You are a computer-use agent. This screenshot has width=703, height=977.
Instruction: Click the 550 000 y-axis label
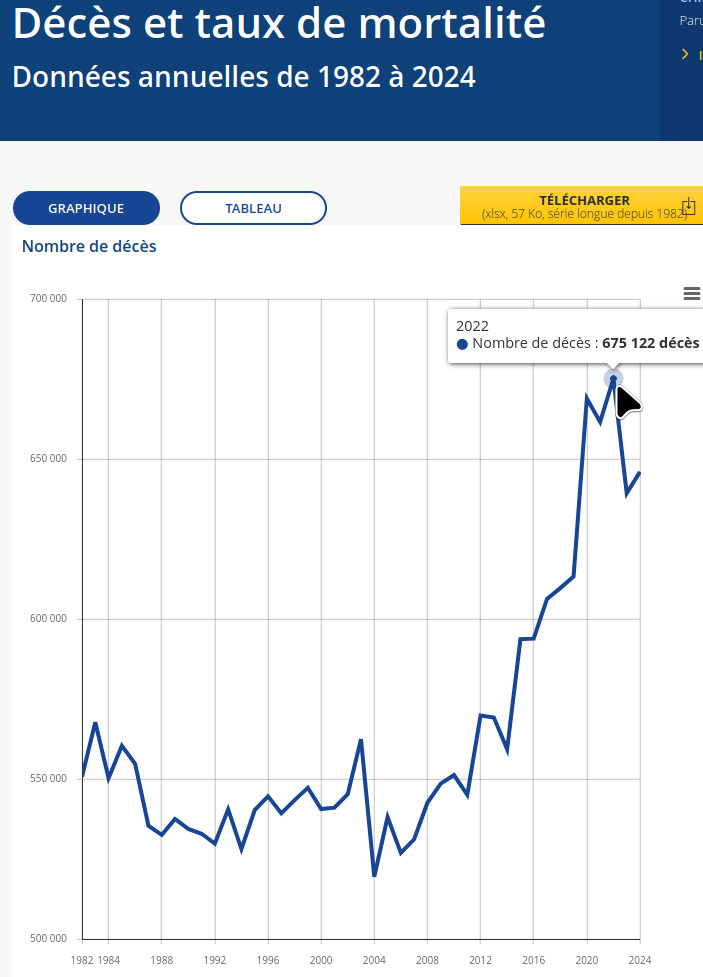pos(48,779)
